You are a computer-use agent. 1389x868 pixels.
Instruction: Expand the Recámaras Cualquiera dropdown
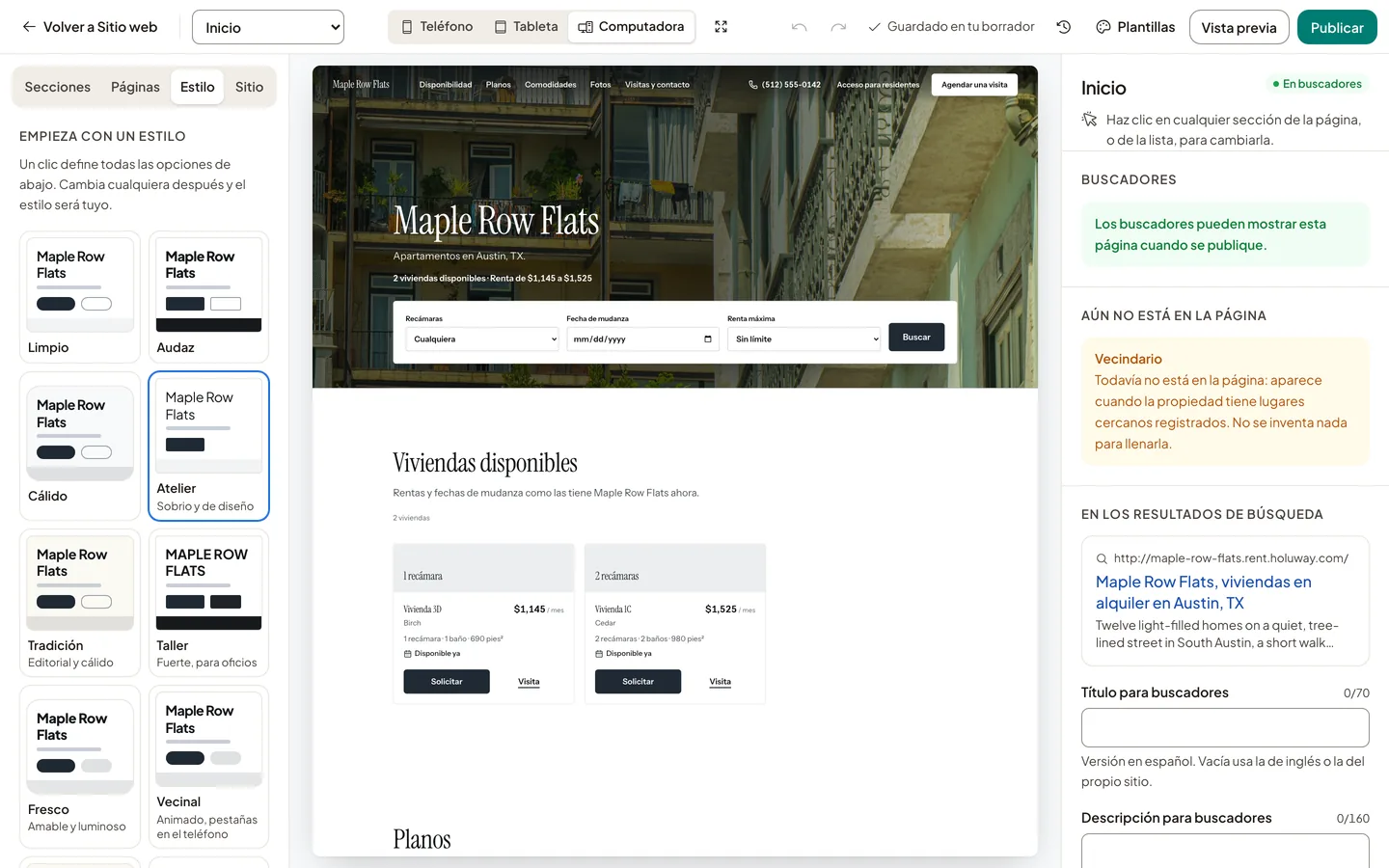(482, 339)
